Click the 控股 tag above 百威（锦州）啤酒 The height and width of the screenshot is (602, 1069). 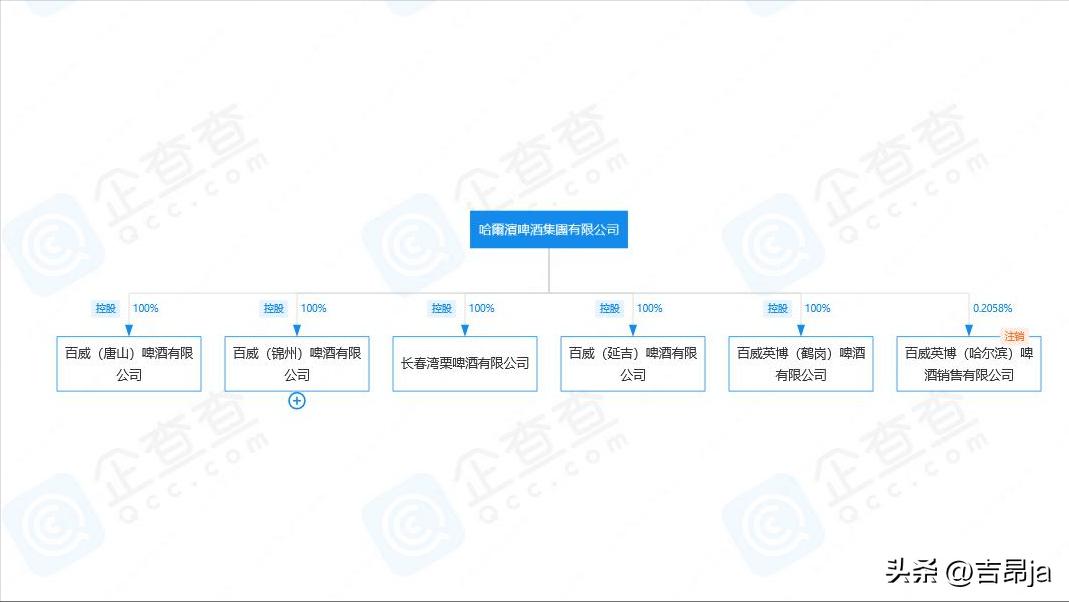click(273, 308)
